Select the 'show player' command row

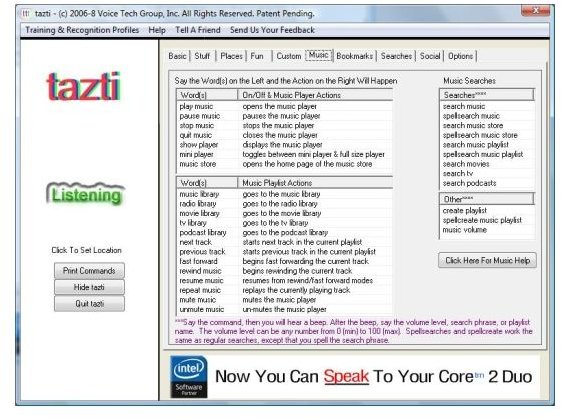point(285,145)
